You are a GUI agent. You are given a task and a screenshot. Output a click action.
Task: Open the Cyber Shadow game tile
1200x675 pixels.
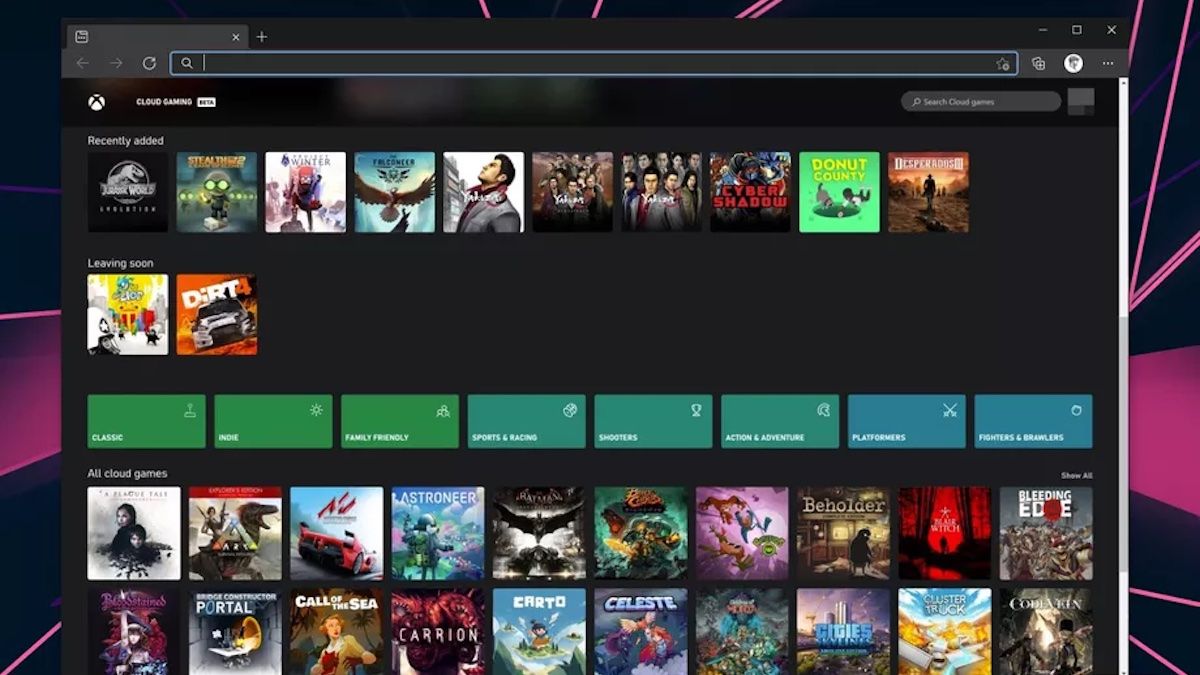751,192
